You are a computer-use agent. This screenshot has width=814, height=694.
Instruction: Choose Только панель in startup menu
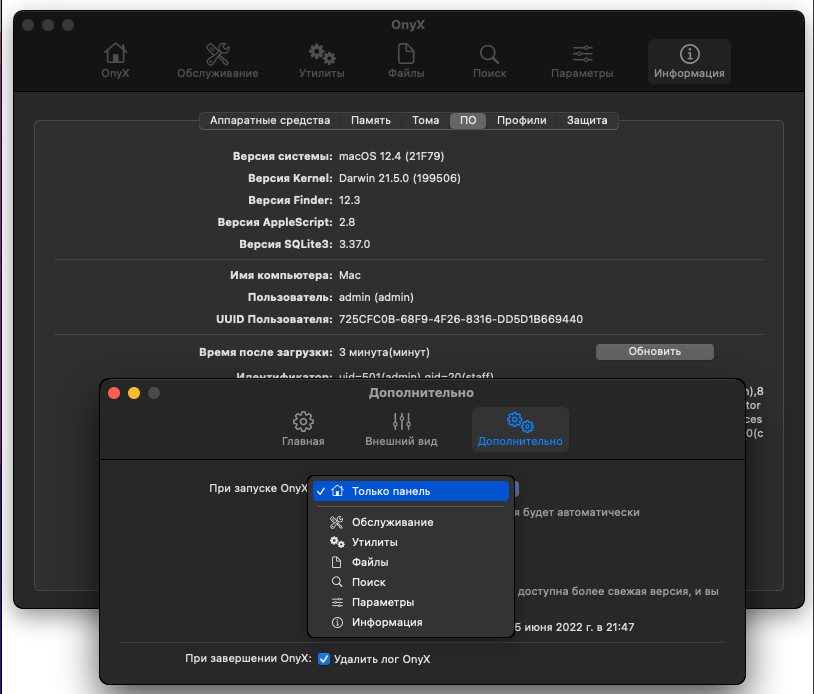click(x=411, y=491)
